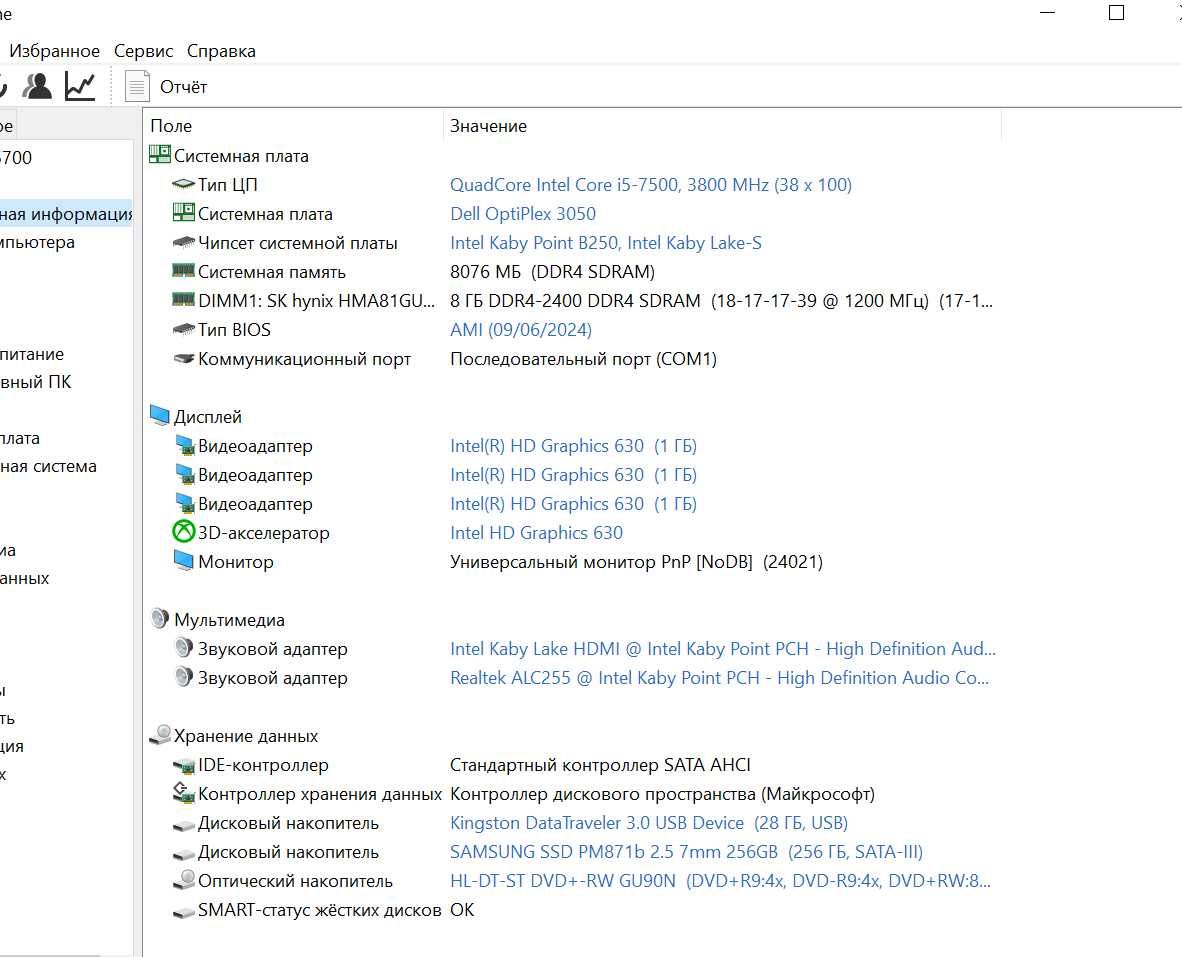The image size is (1182, 957).
Task: Open the Intel Kaby Lake HDMI audio link
Action: pos(722,649)
